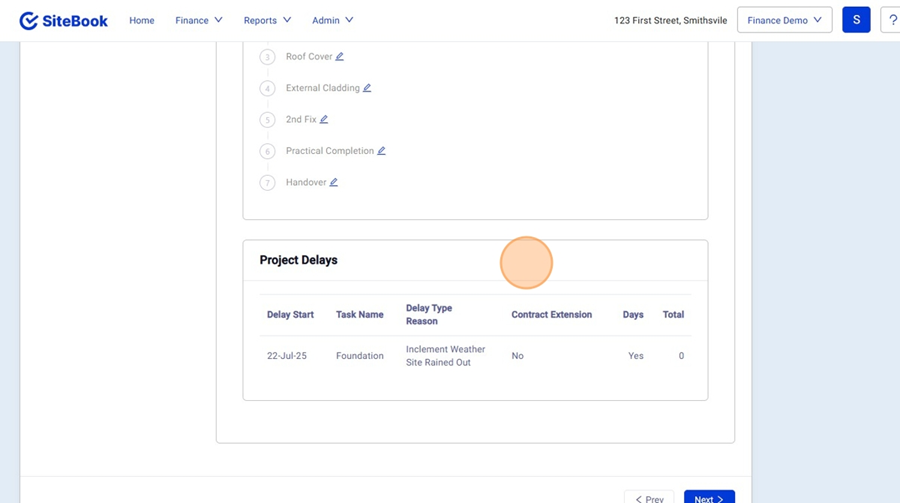The width and height of the screenshot is (900, 503).
Task: Expand the Finance menu
Action: point(198,20)
